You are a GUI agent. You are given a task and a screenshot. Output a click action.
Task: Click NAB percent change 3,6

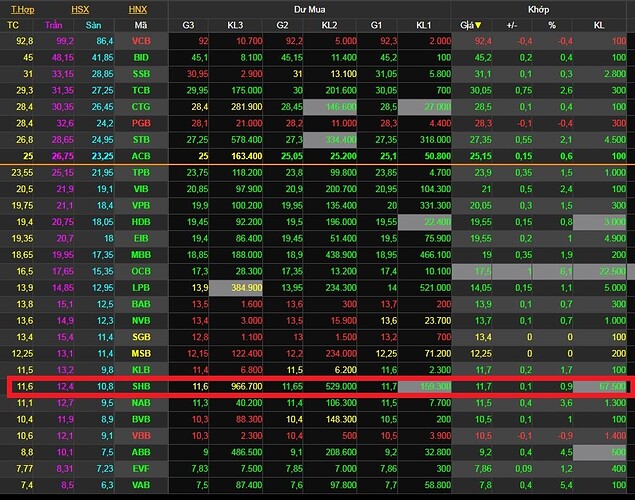[x=567, y=403]
